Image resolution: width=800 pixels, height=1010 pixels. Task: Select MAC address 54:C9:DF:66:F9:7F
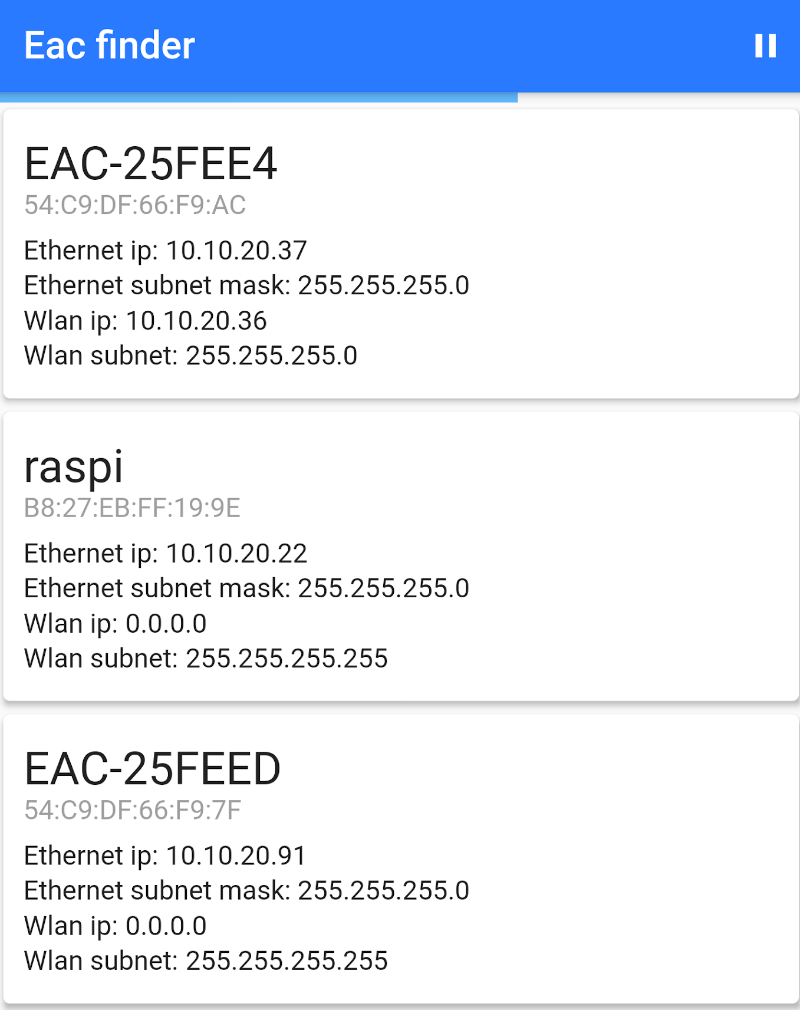pos(133,810)
